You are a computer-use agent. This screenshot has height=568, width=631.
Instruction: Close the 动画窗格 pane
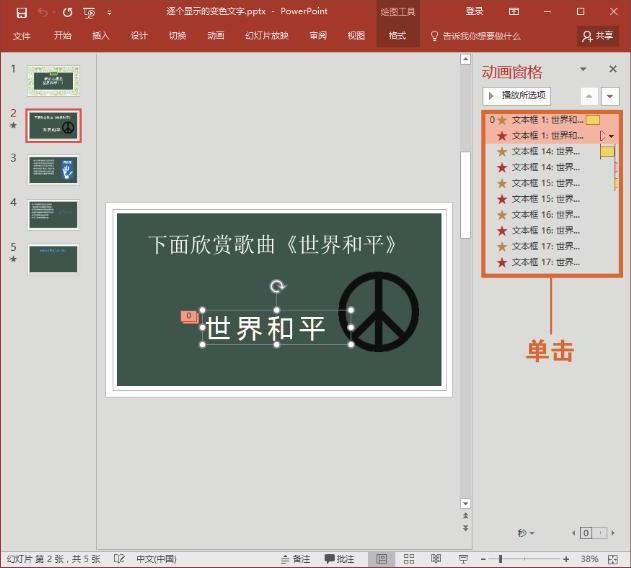[x=613, y=69]
